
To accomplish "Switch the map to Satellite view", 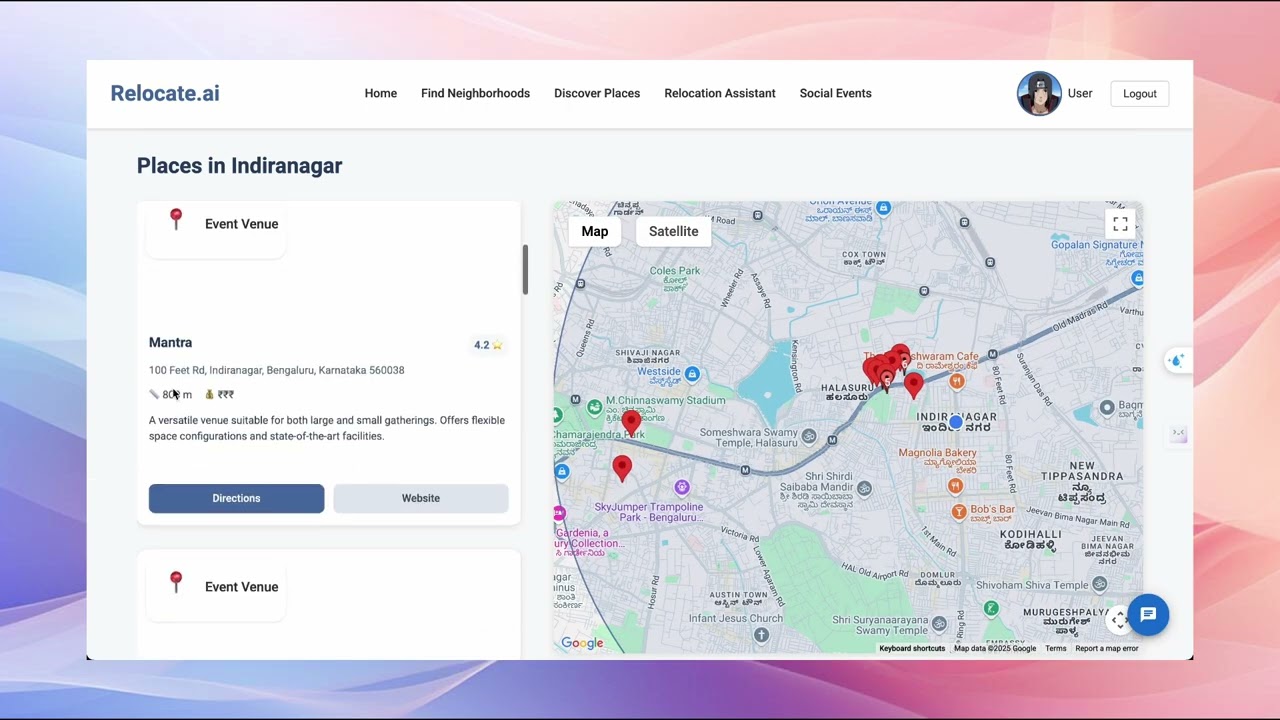I will click(674, 231).
